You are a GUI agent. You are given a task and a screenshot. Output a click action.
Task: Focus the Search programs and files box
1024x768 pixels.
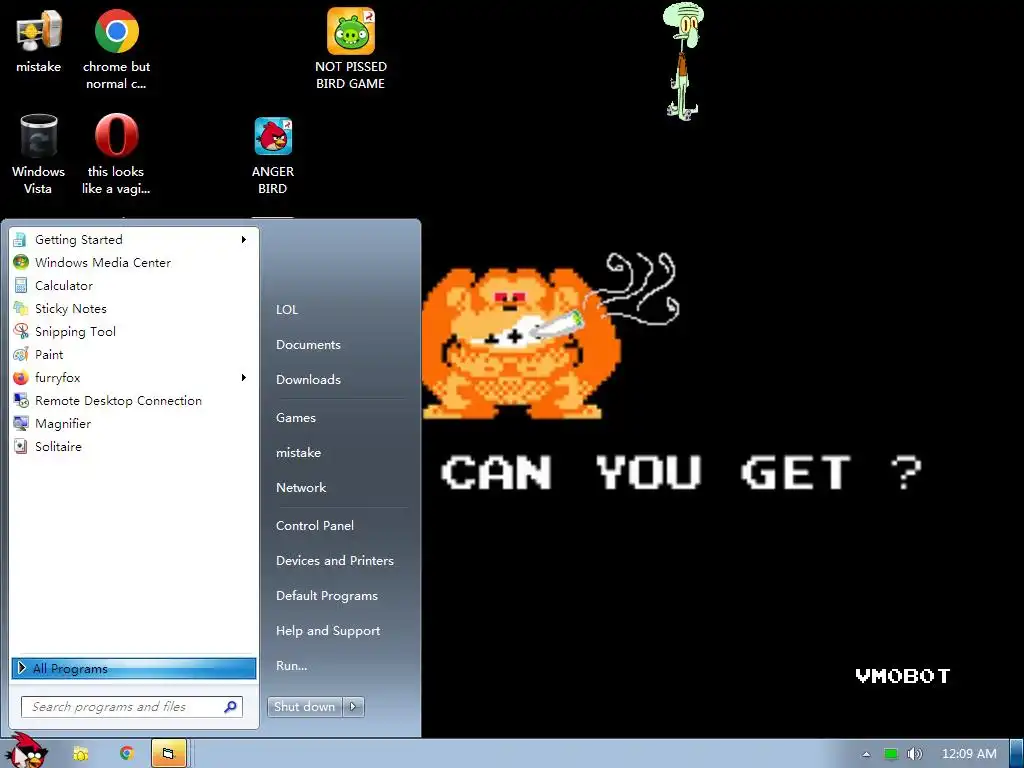132,707
